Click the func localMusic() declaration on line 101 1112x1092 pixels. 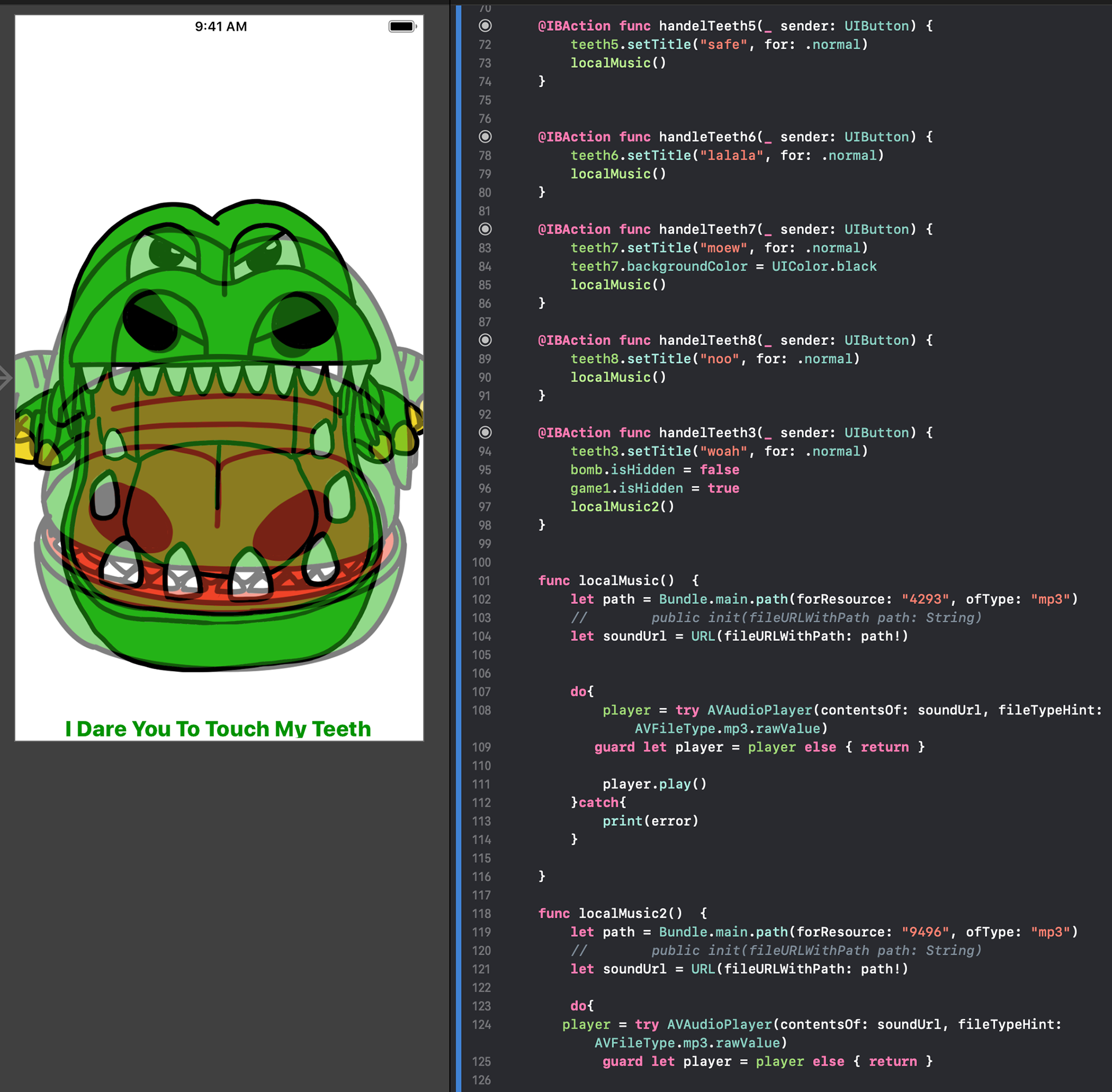[606, 581]
